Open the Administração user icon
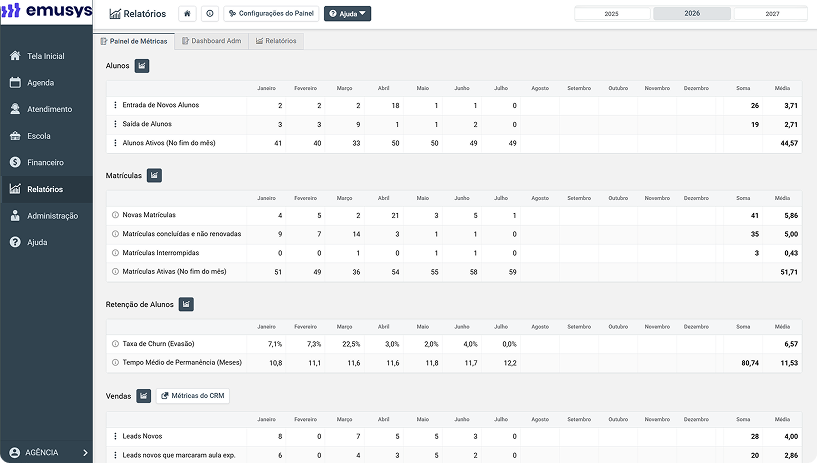 click(15, 216)
